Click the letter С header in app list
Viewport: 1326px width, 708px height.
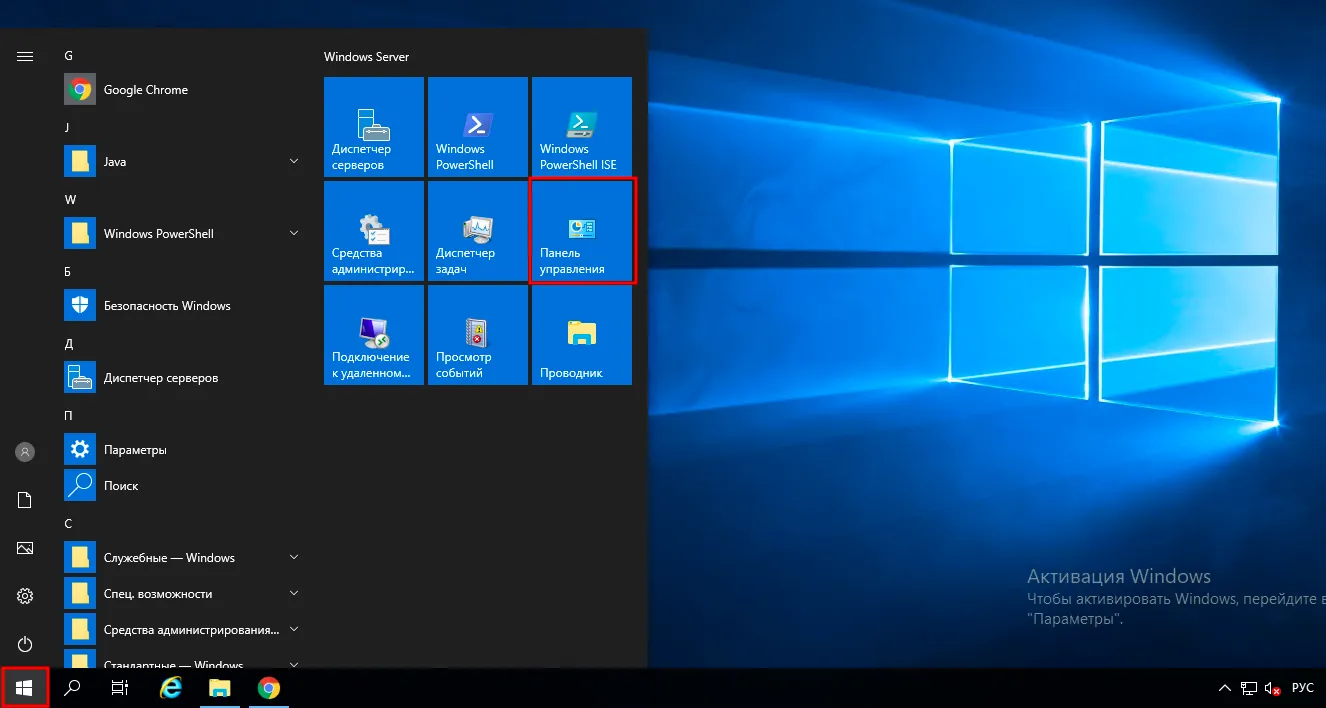coord(68,524)
